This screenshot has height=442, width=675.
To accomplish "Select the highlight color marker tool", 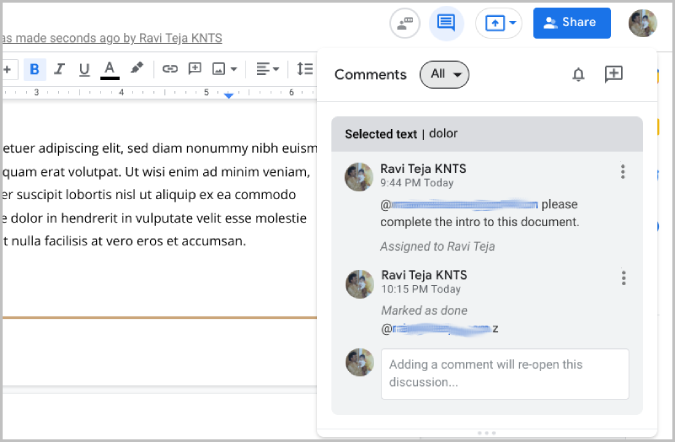I will (137, 69).
